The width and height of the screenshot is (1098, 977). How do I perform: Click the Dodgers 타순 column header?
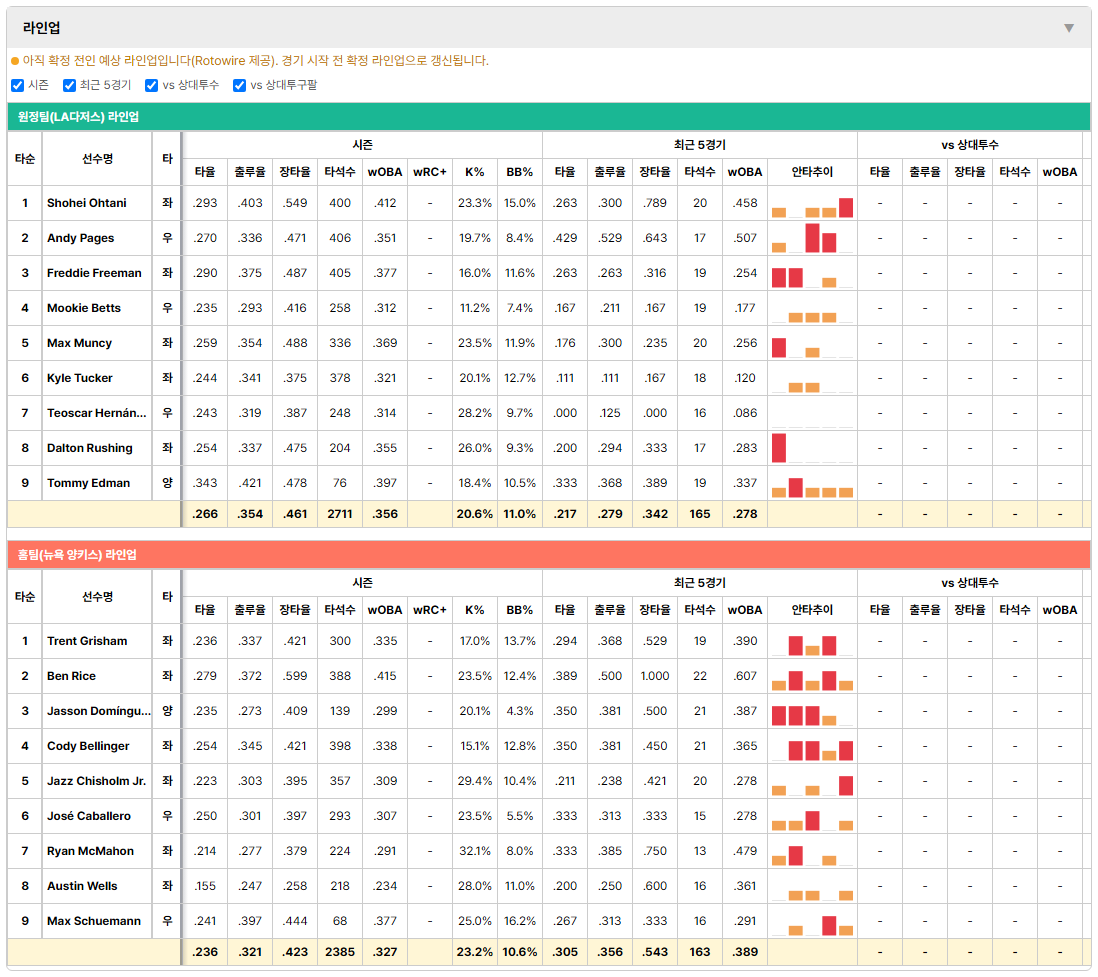coord(25,159)
